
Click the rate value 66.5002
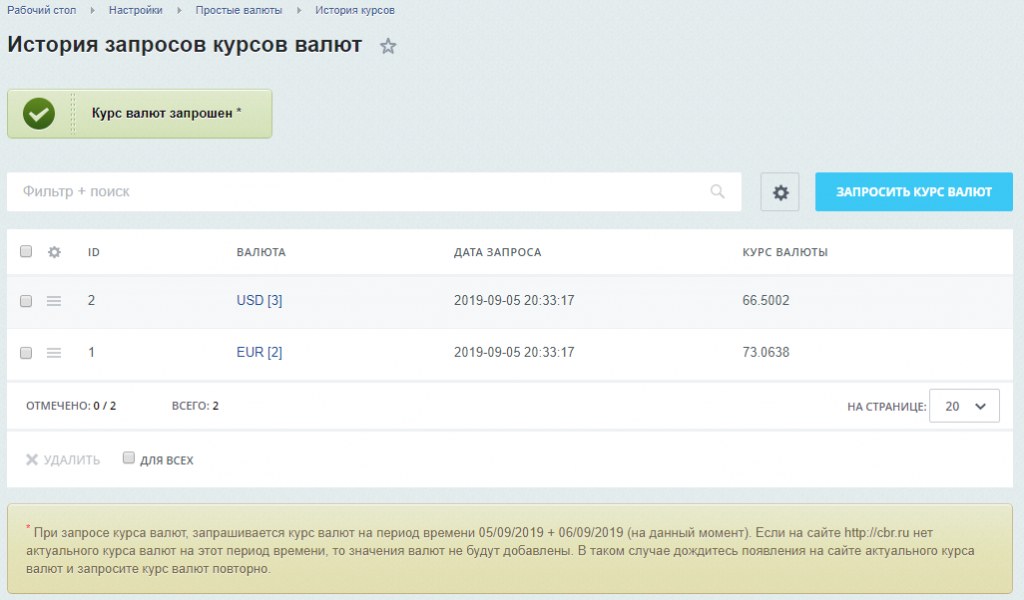(x=765, y=300)
